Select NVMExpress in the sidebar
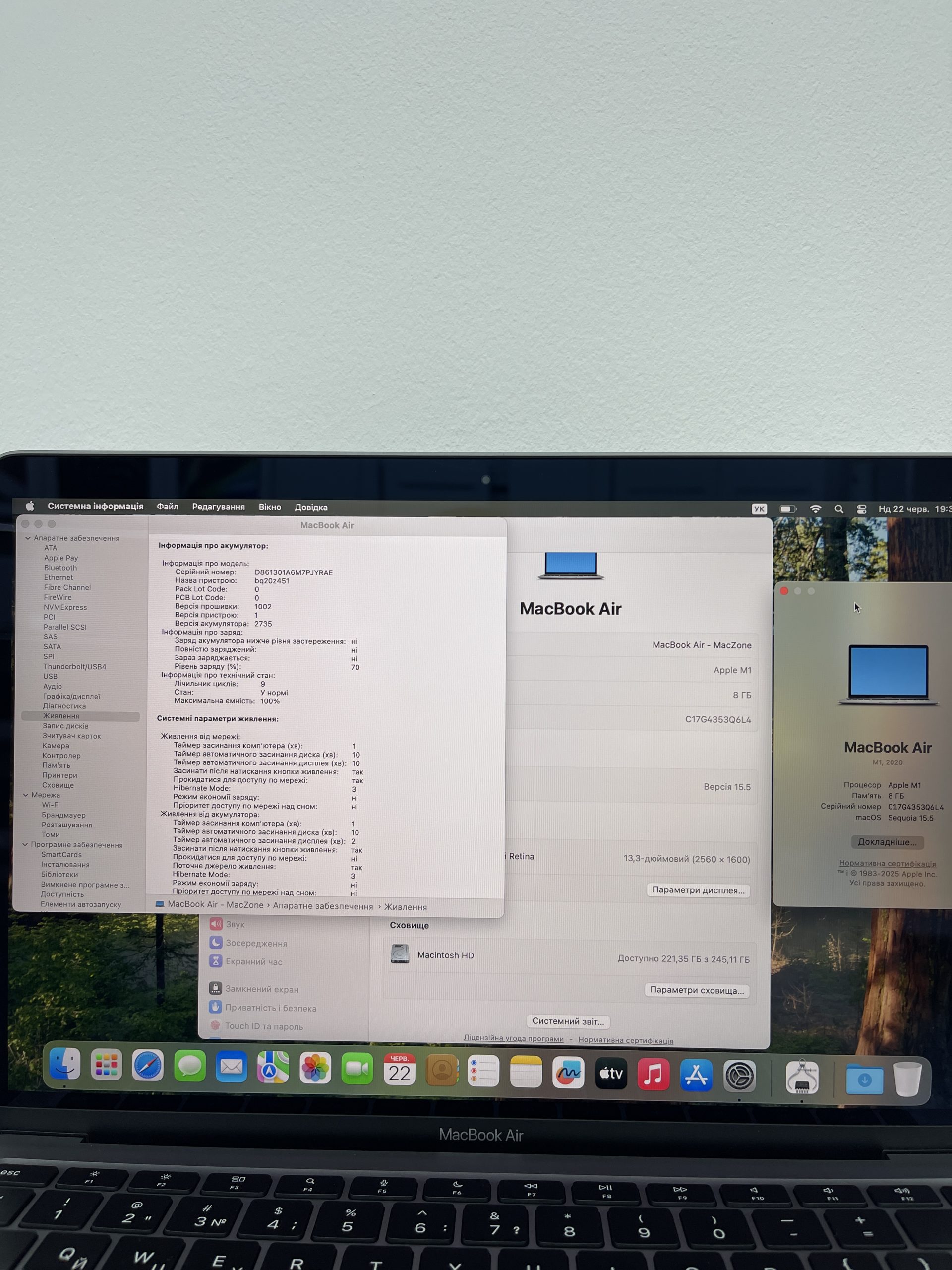This screenshot has height=1270, width=952. (x=65, y=607)
